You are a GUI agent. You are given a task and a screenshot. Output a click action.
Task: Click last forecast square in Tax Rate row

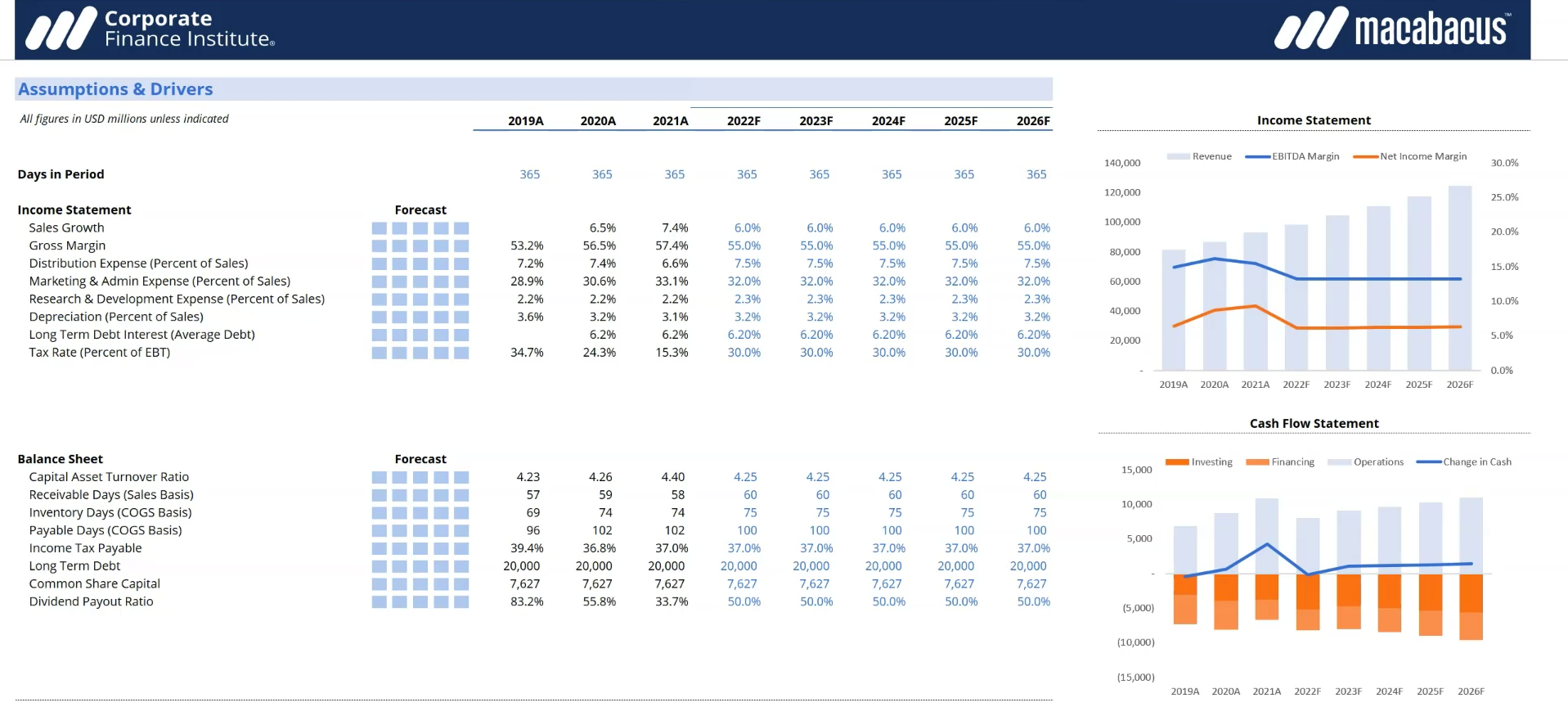(461, 353)
